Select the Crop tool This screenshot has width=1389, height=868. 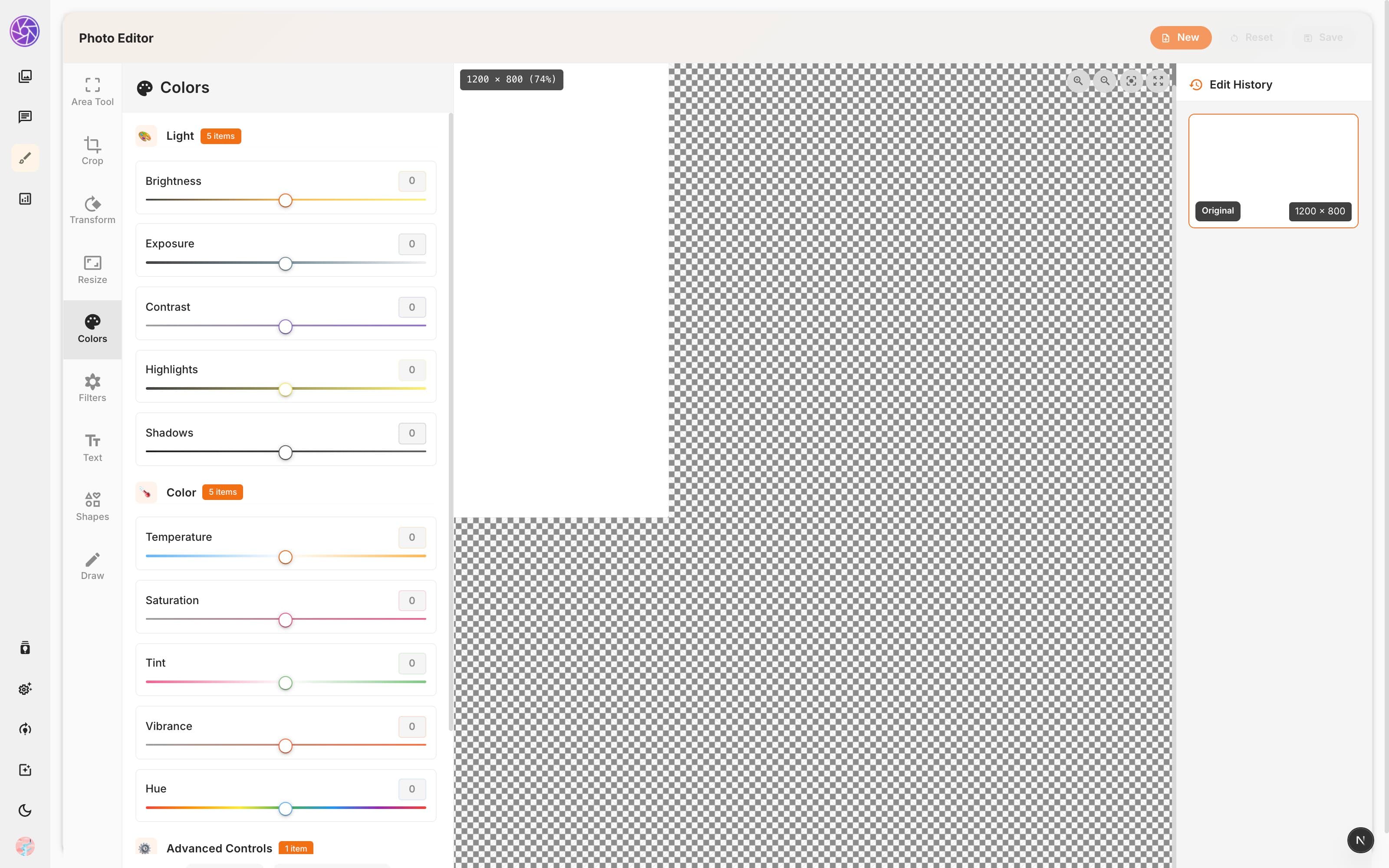point(92,151)
